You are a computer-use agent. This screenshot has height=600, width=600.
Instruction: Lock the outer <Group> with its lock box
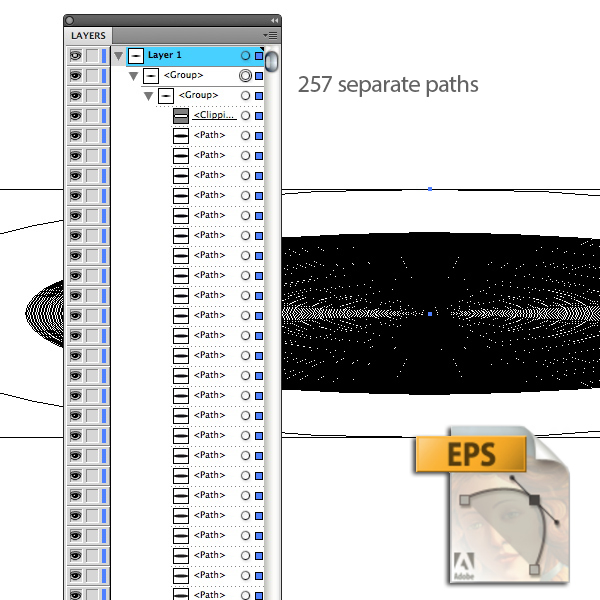[x=92, y=76]
